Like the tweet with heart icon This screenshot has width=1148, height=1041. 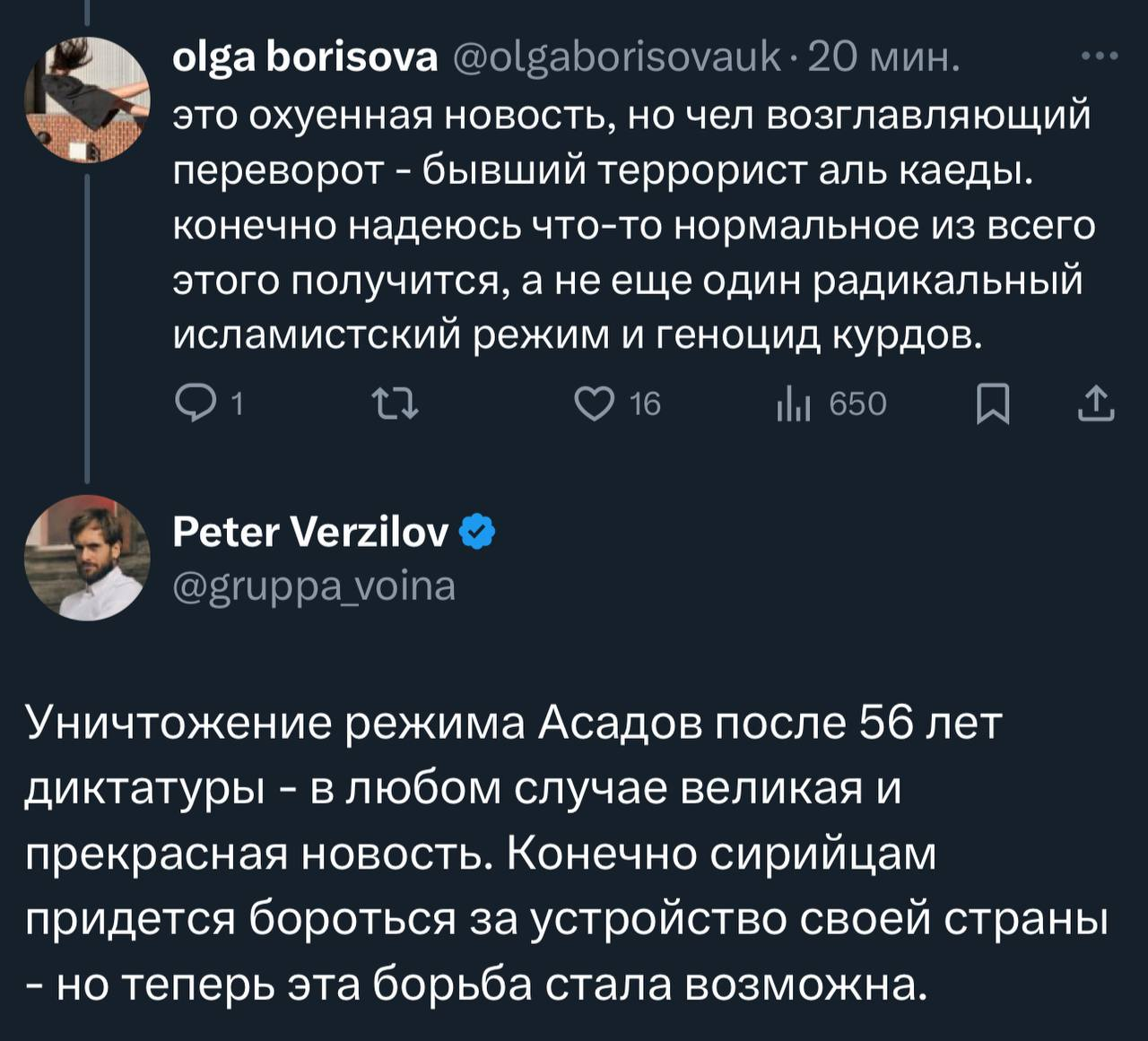click(594, 406)
